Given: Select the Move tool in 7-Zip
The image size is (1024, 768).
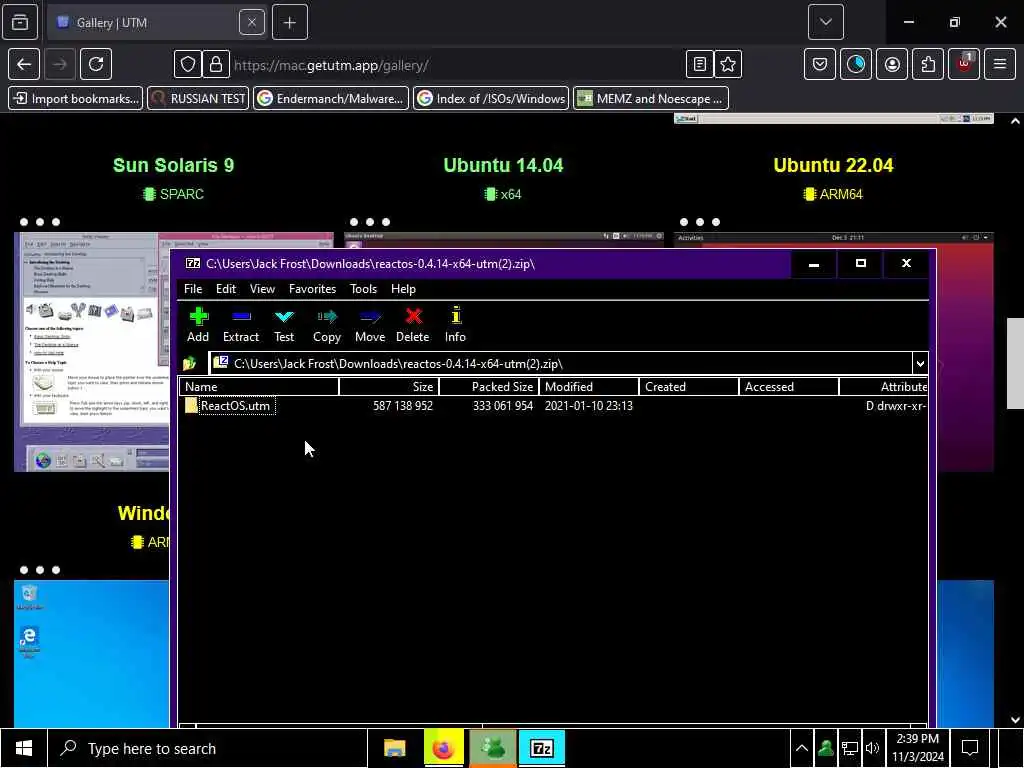Looking at the screenshot, I should pos(370,325).
